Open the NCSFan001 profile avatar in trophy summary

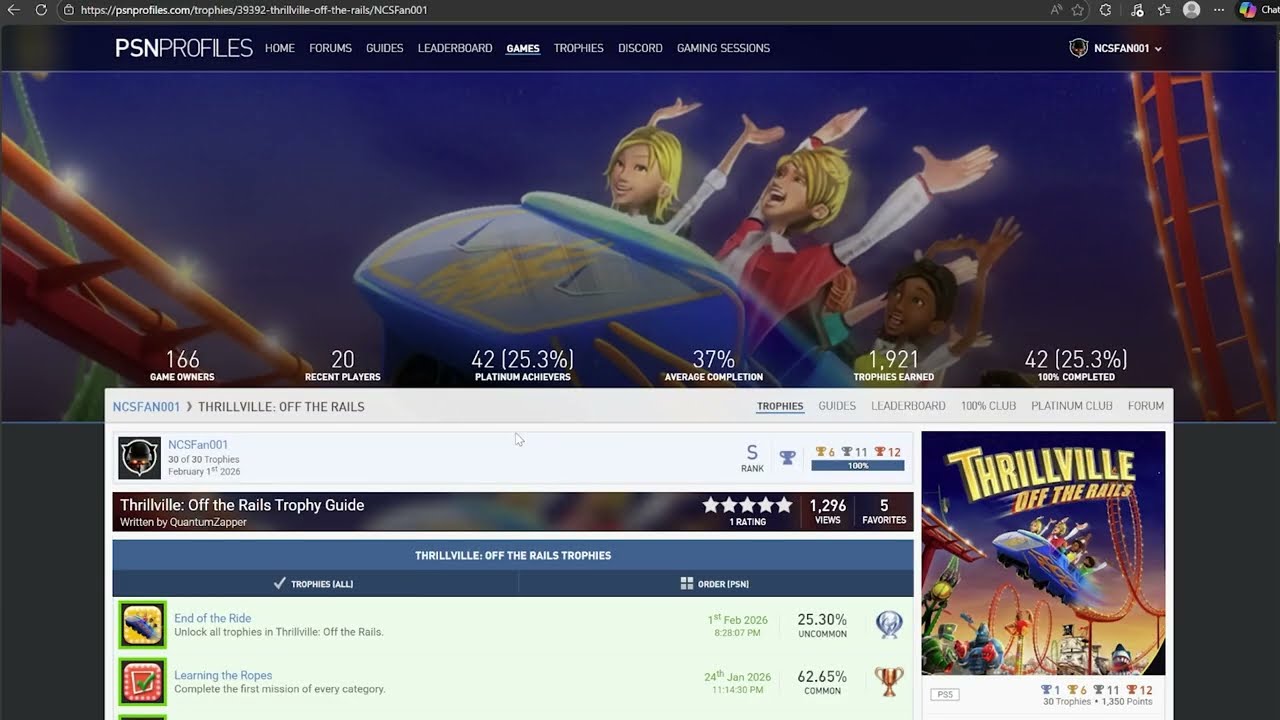click(x=139, y=457)
